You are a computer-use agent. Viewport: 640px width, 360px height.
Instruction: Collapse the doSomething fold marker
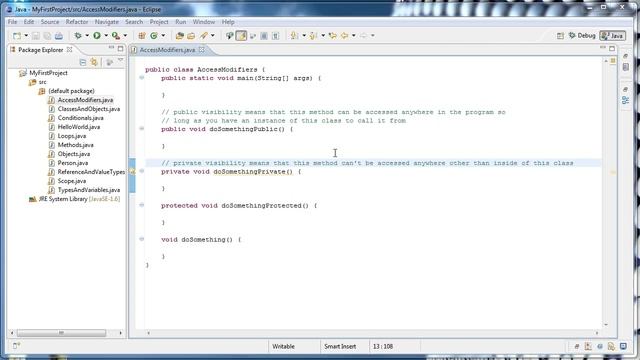(x=142, y=239)
